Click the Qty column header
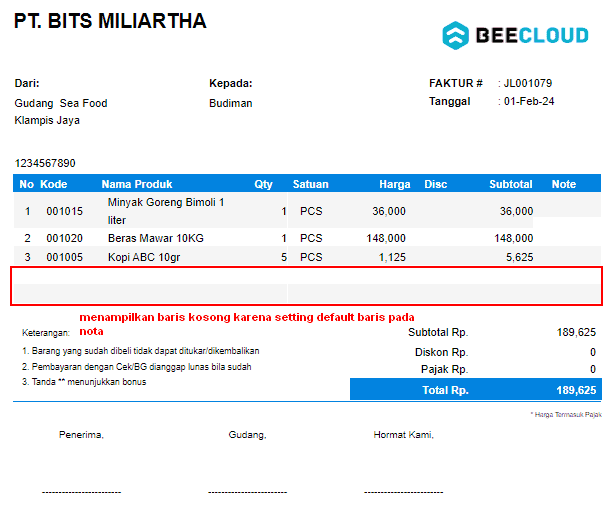Viewport: 616px width, 507px height. [263, 184]
